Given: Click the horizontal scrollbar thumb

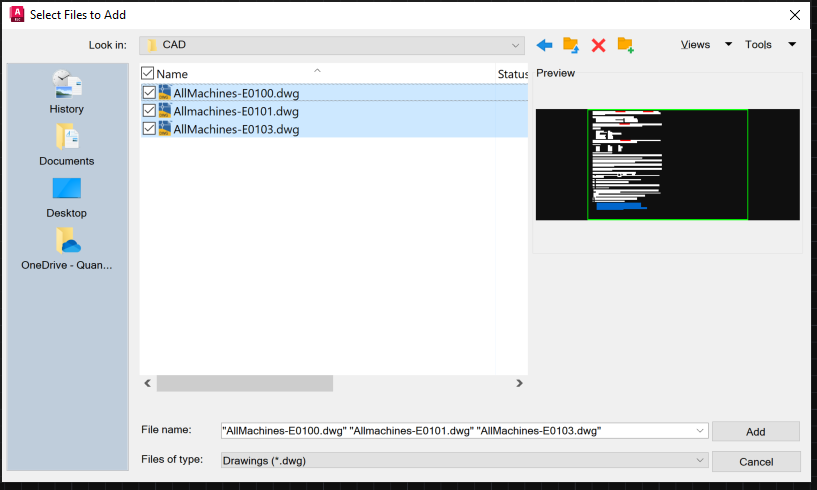Looking at the screenshot, I should click(x=245, y=383).
